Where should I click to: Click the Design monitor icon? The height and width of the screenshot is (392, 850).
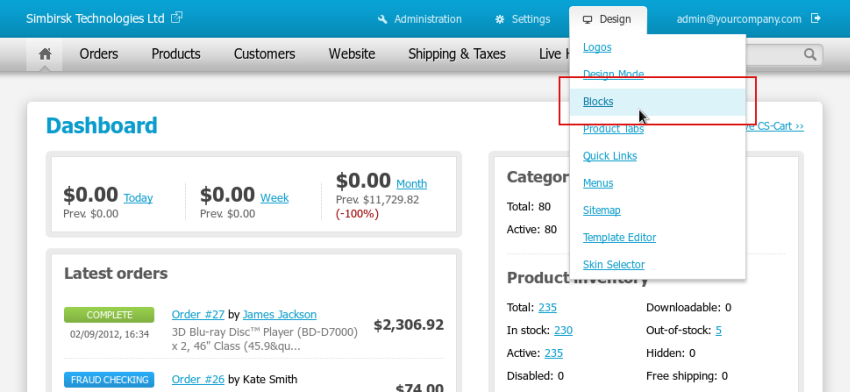pyautogui.click(x=587, y=20)
